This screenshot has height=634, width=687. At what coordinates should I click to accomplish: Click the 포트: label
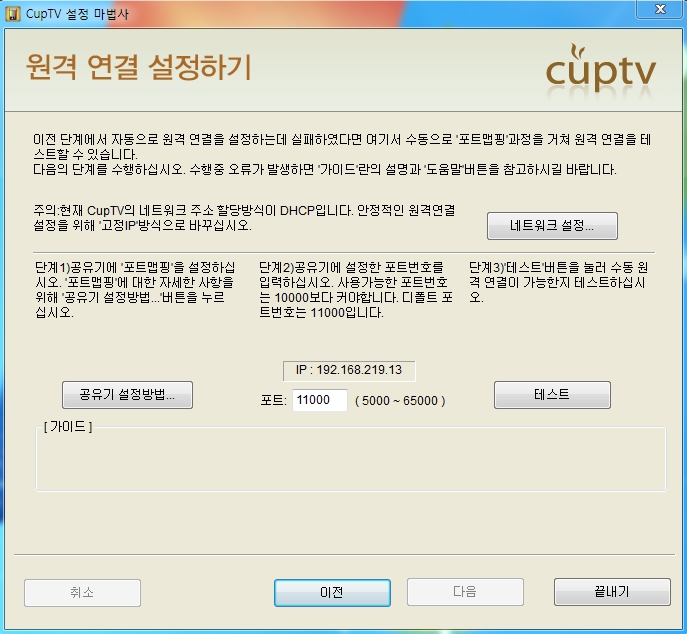click(x=273, y=400)
